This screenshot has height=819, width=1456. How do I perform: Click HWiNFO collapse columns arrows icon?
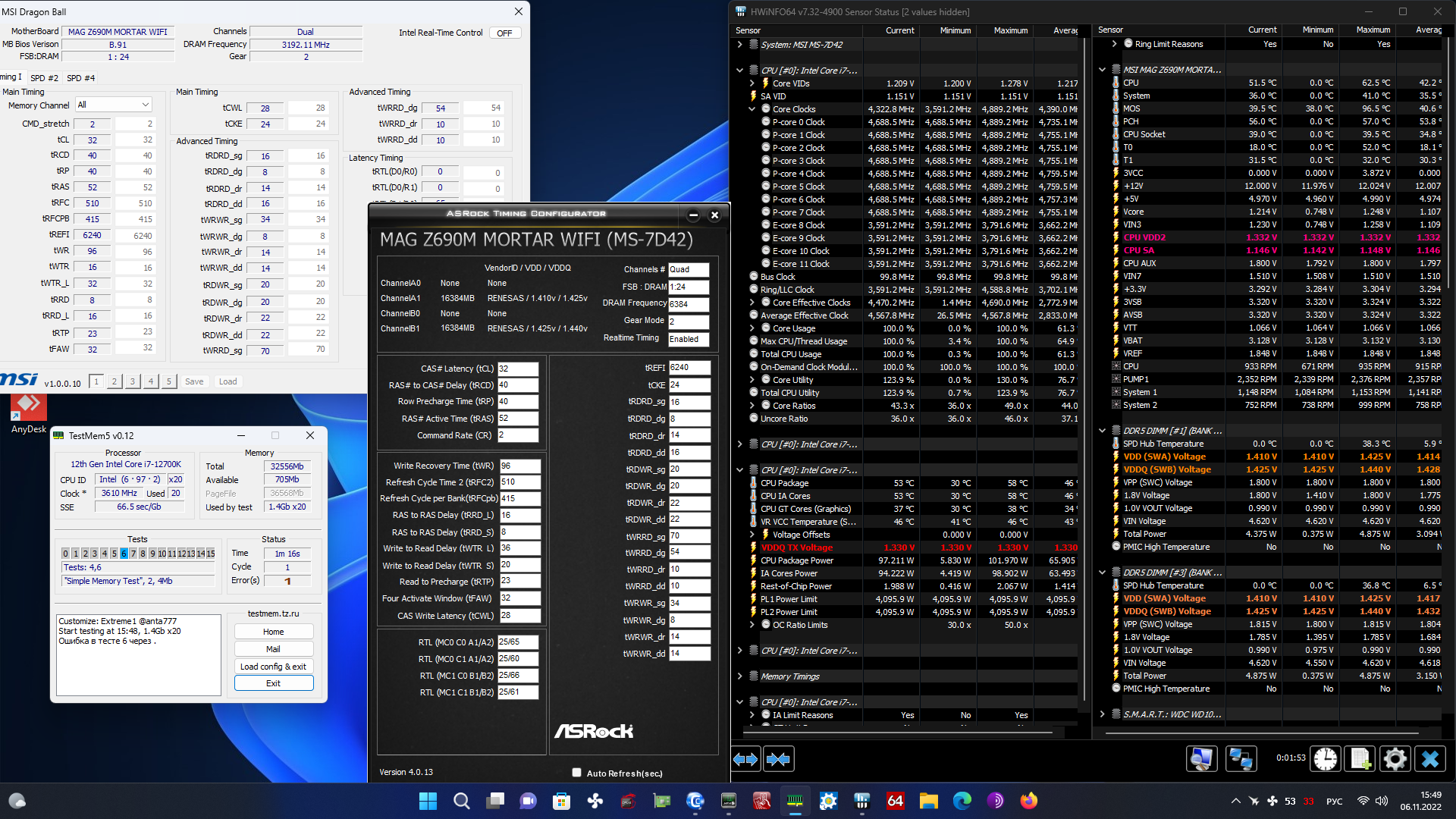(779, 759)
